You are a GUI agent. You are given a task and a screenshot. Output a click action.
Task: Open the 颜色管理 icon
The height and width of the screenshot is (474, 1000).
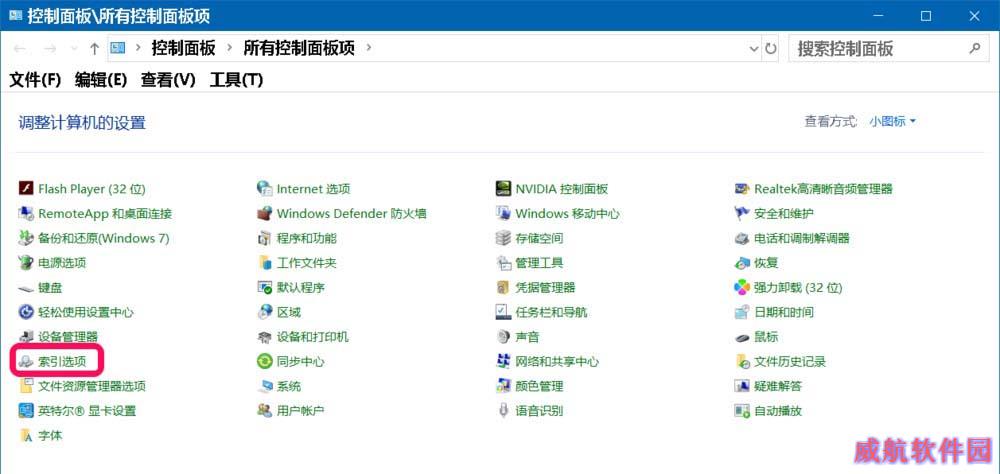coord(504,386)
